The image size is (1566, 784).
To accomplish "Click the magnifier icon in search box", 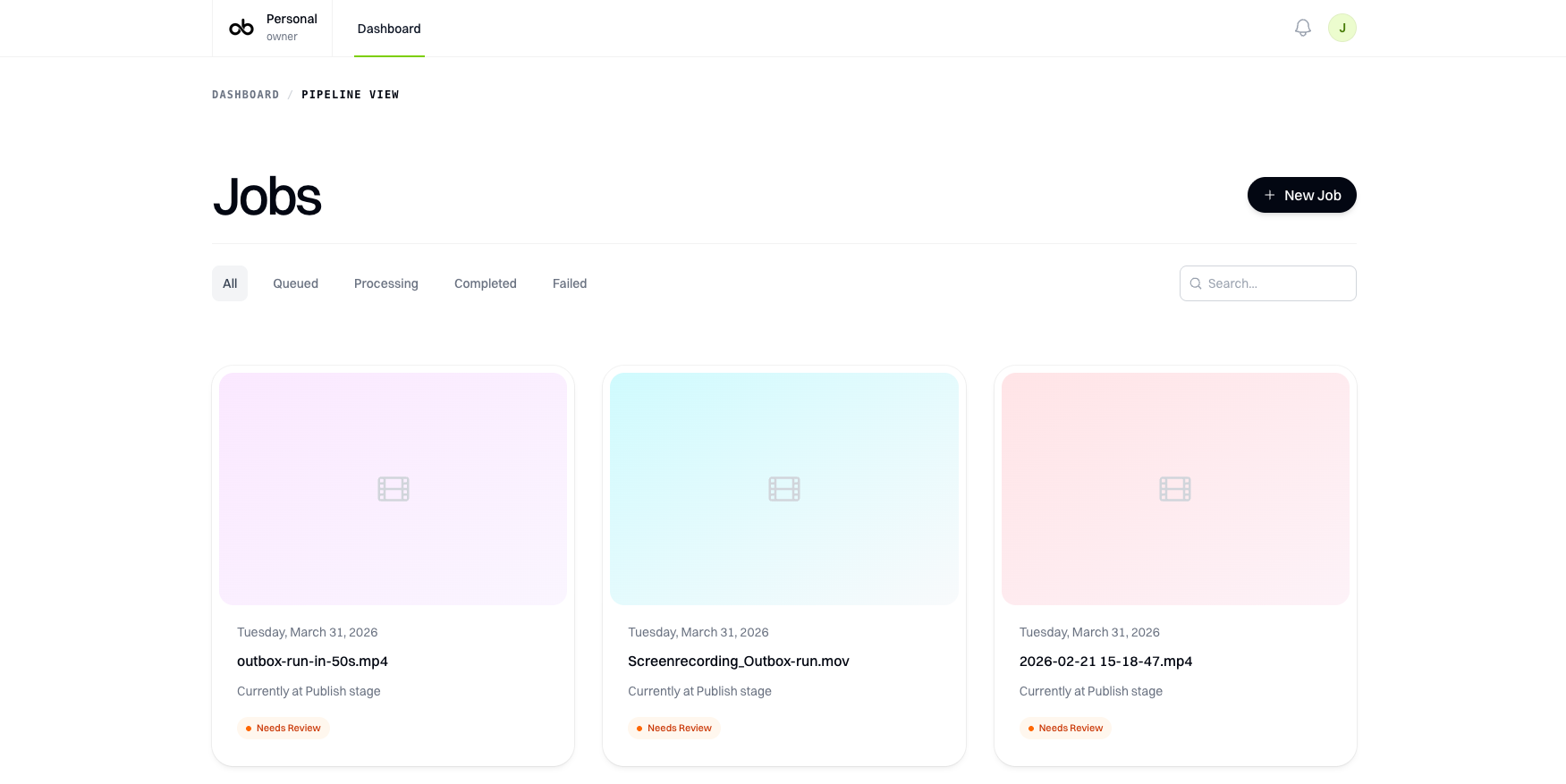I will [x=1196, y=283].
